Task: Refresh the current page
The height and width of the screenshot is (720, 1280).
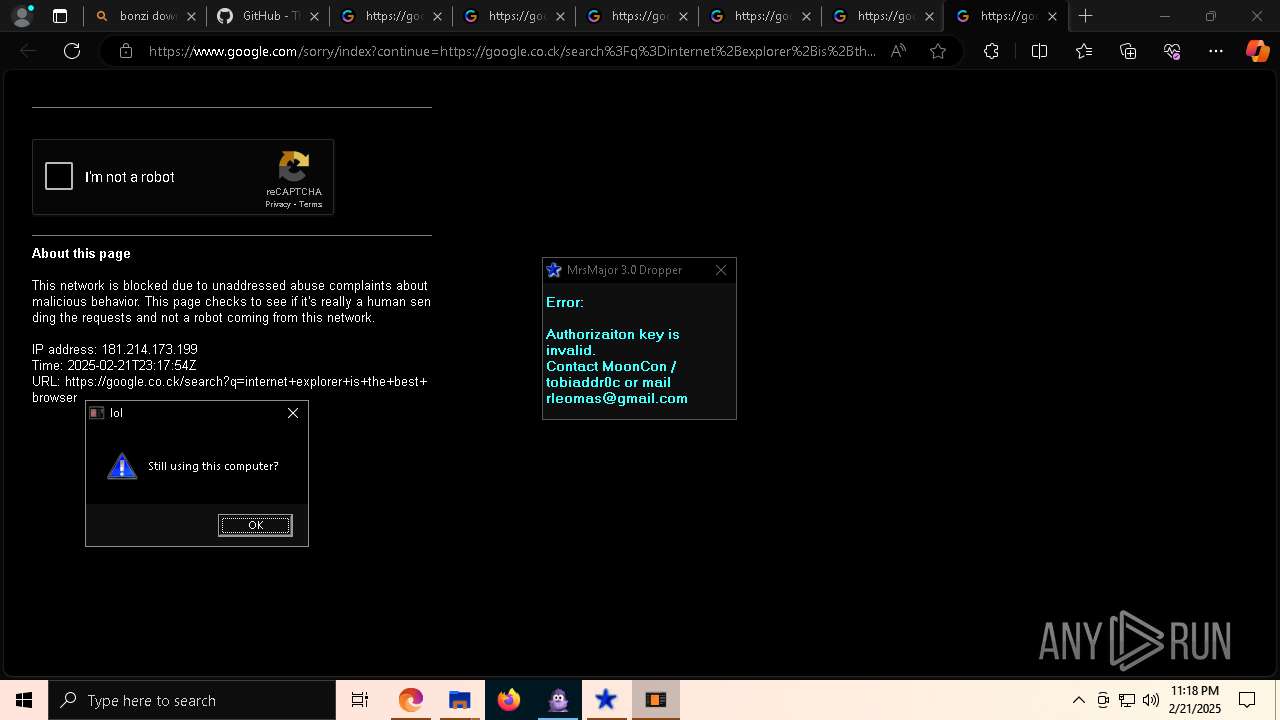Action: tap(72, 51)
